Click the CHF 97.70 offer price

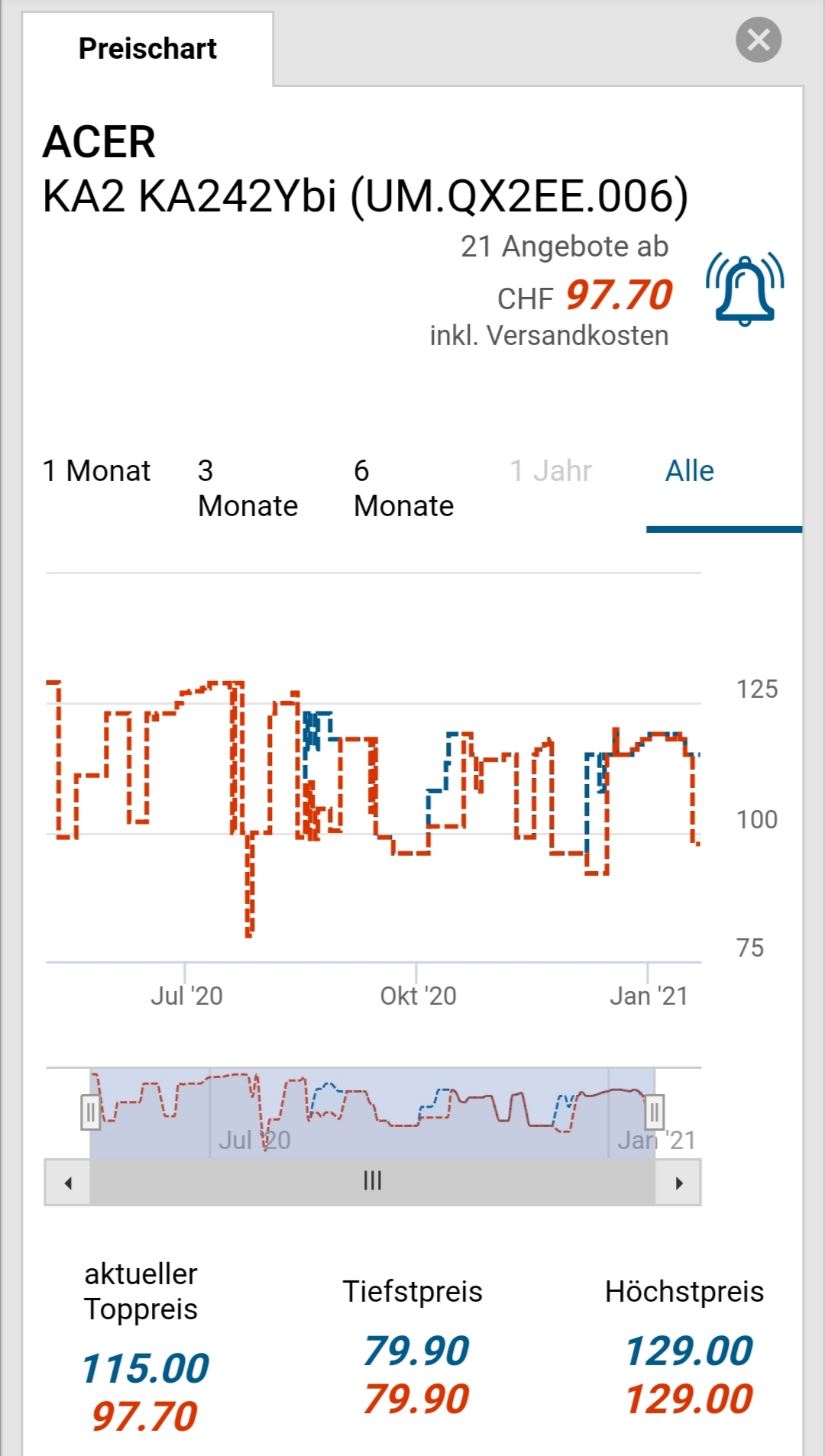[x=618, y=295]
